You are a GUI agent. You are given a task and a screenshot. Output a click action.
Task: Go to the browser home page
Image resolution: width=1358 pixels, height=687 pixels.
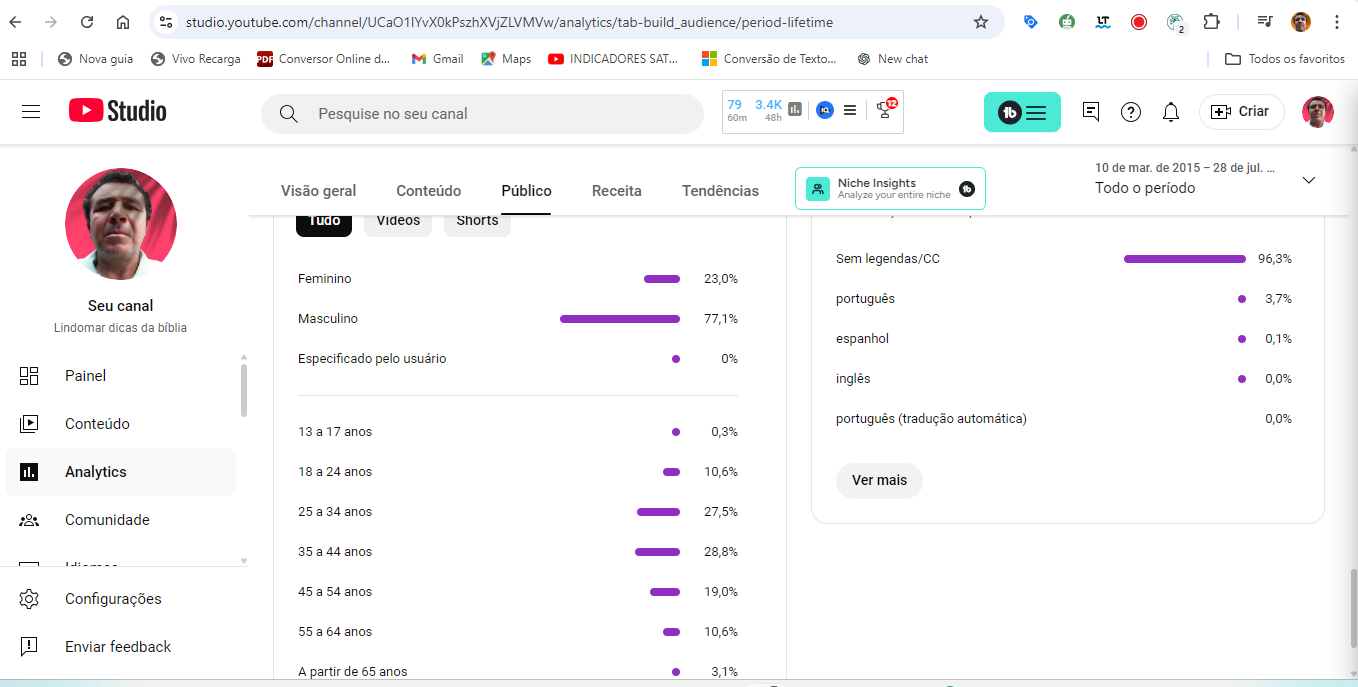[123, 22]
